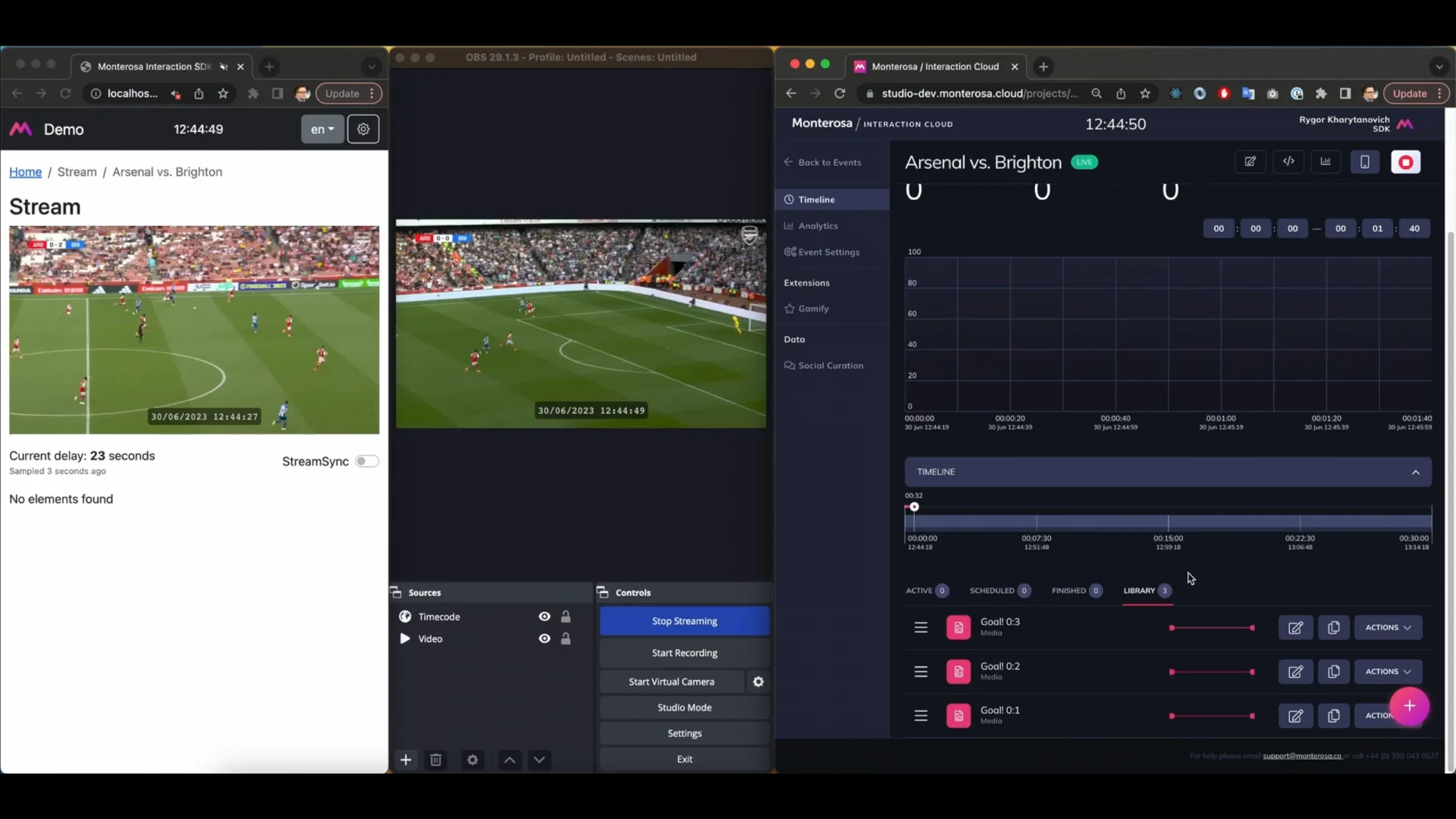Toggle the StreamSync switch
This screenshot has width=1456, height=819.
pos(366,461)
